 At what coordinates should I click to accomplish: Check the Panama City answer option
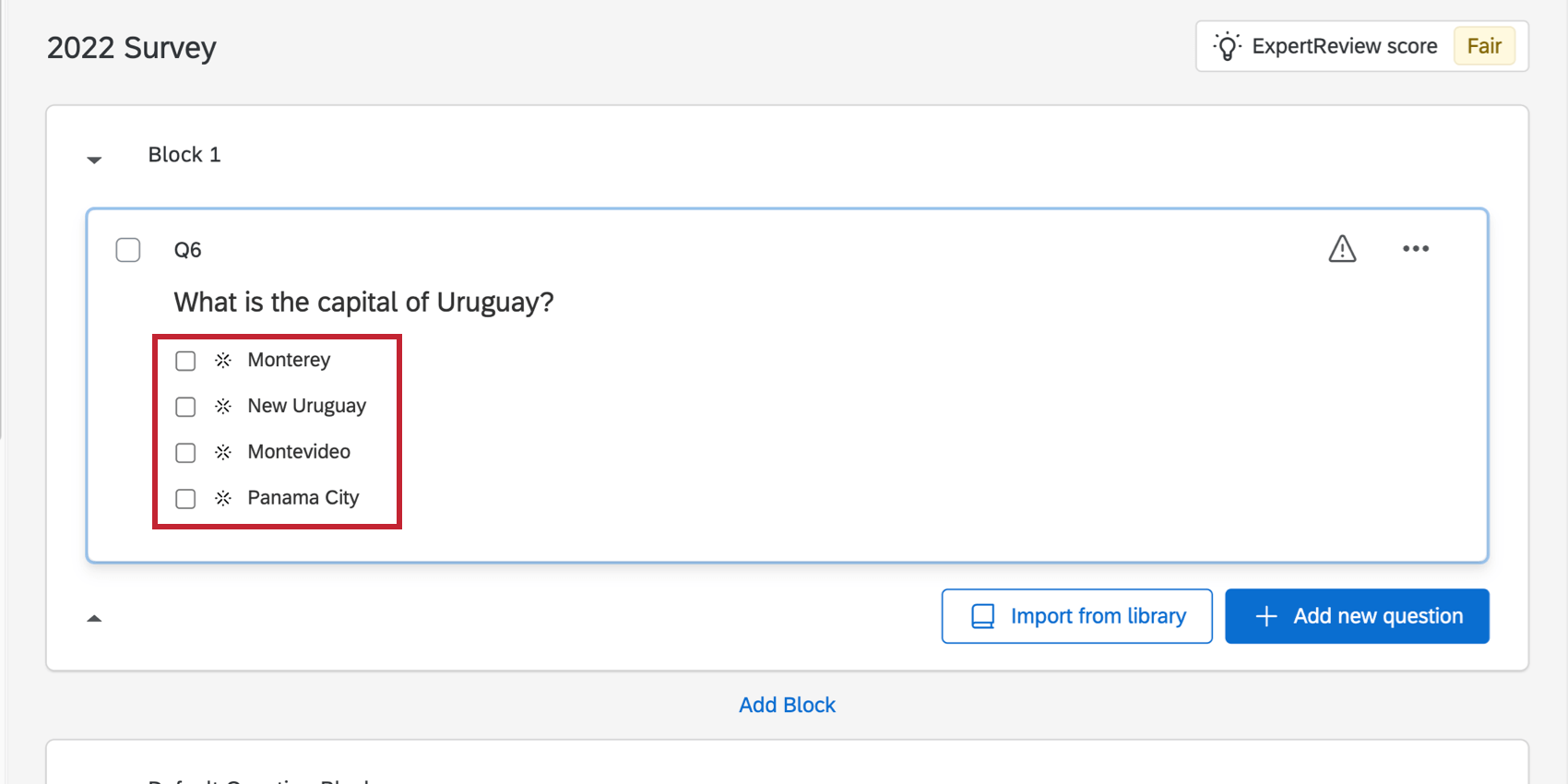pyautogui.click(x=185, y=498)
